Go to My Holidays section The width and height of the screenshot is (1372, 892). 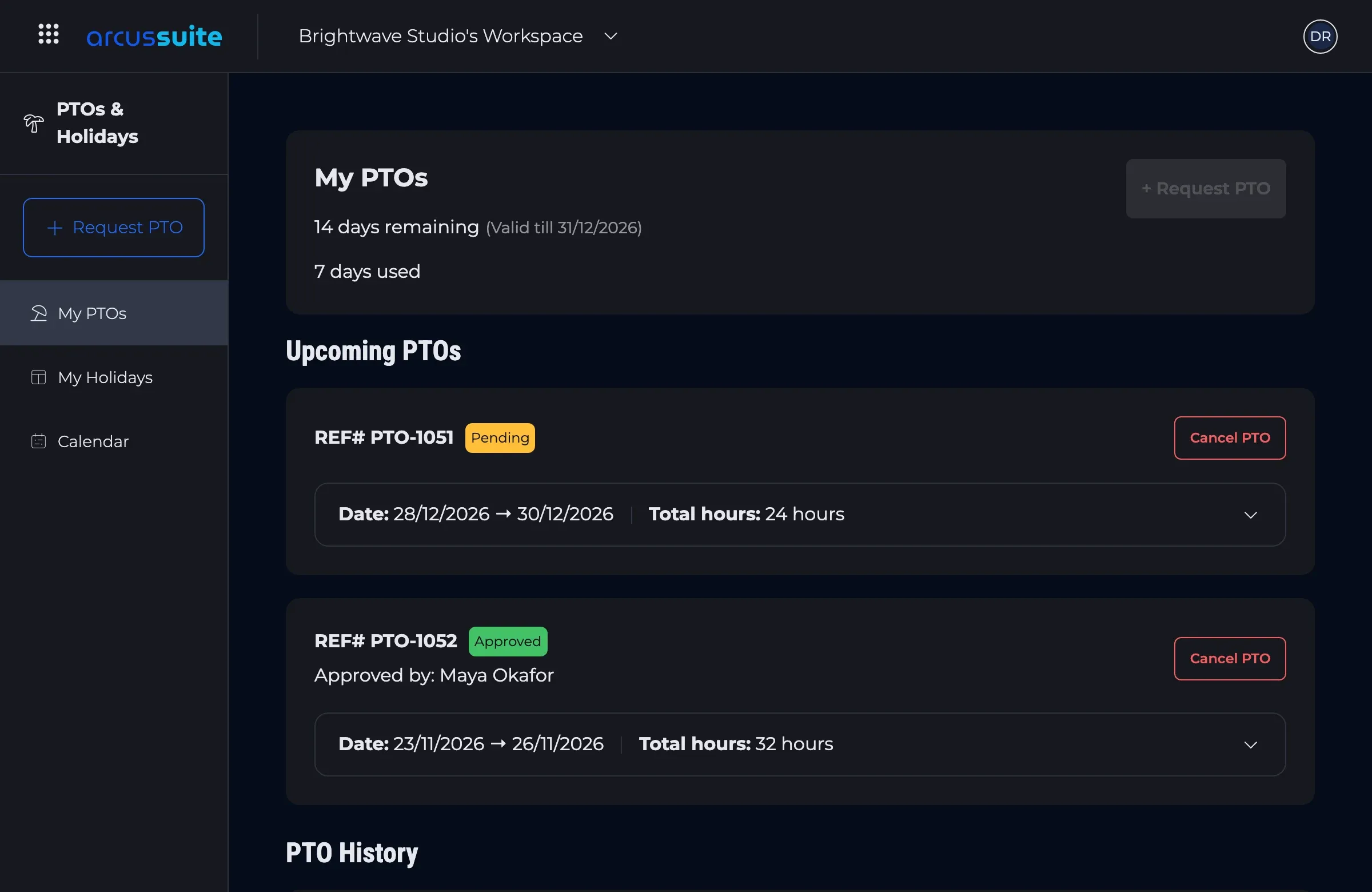(x=114, y=377)
